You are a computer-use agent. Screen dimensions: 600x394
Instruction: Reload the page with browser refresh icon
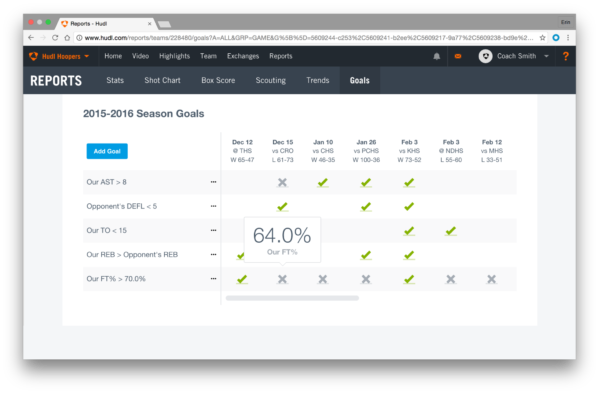(x=55, y=37)
